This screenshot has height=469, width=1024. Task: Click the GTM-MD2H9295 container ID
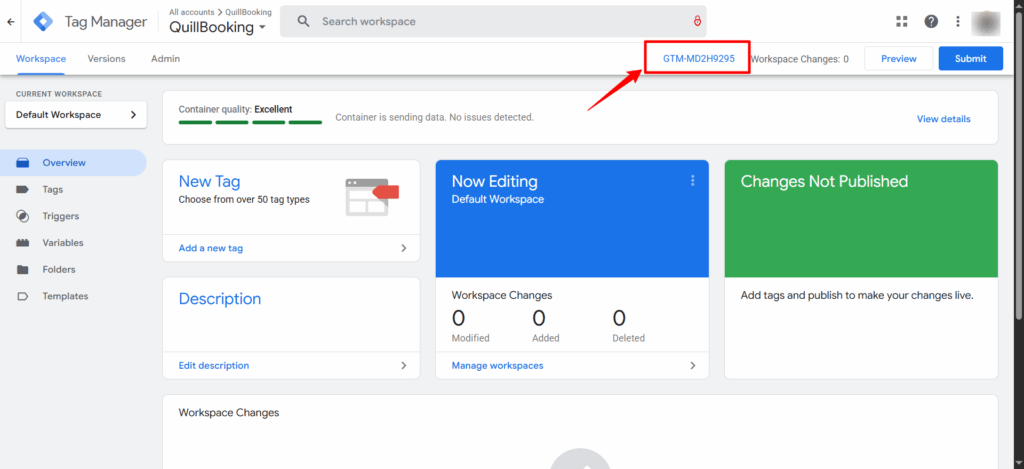coord(698,59)
